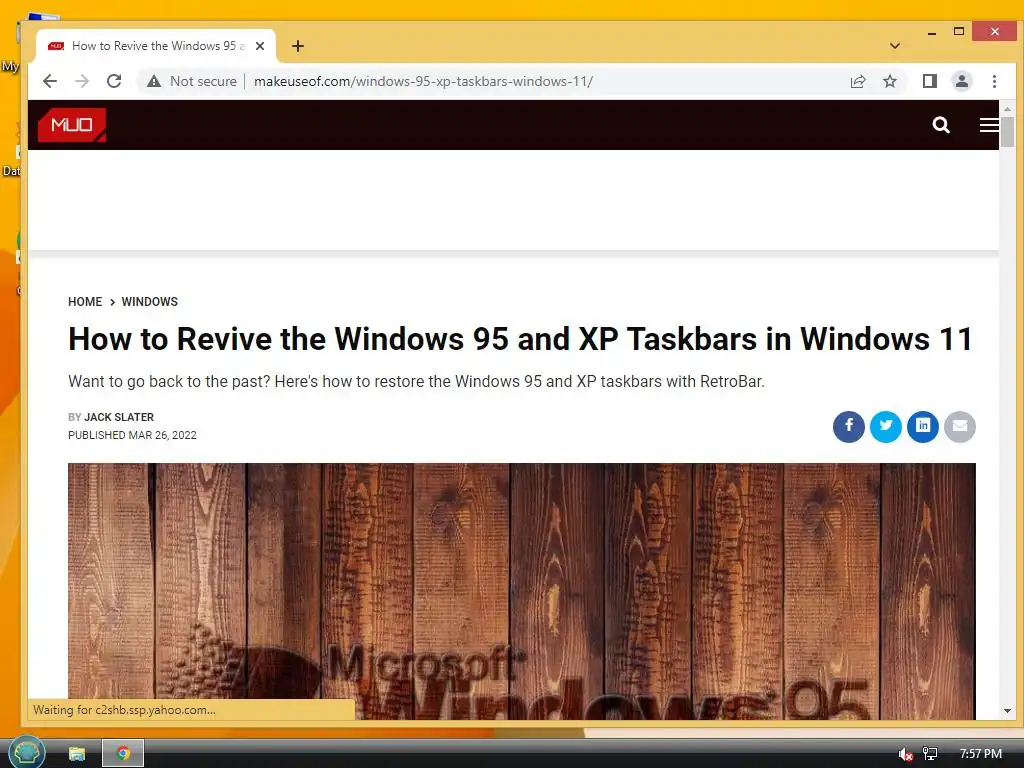Minimize the Chrome window
Screen dimensions: 1024x768
[932, 32]
